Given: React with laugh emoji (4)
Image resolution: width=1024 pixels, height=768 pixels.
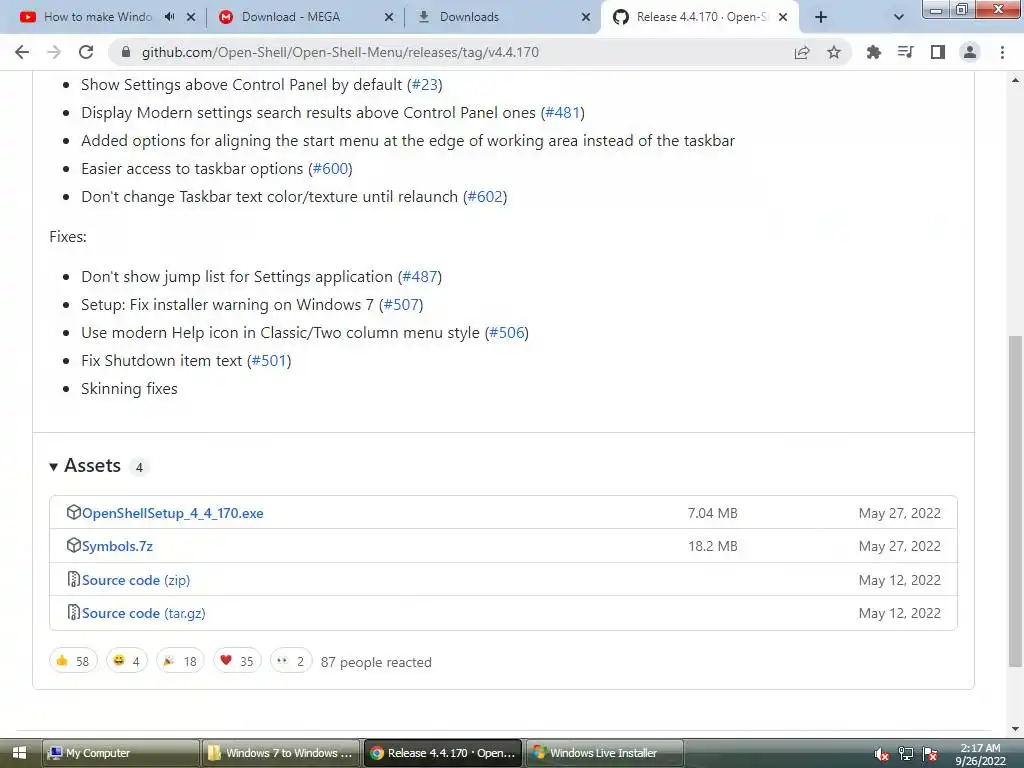Looking at the screenshot, I should click(127, 661).
